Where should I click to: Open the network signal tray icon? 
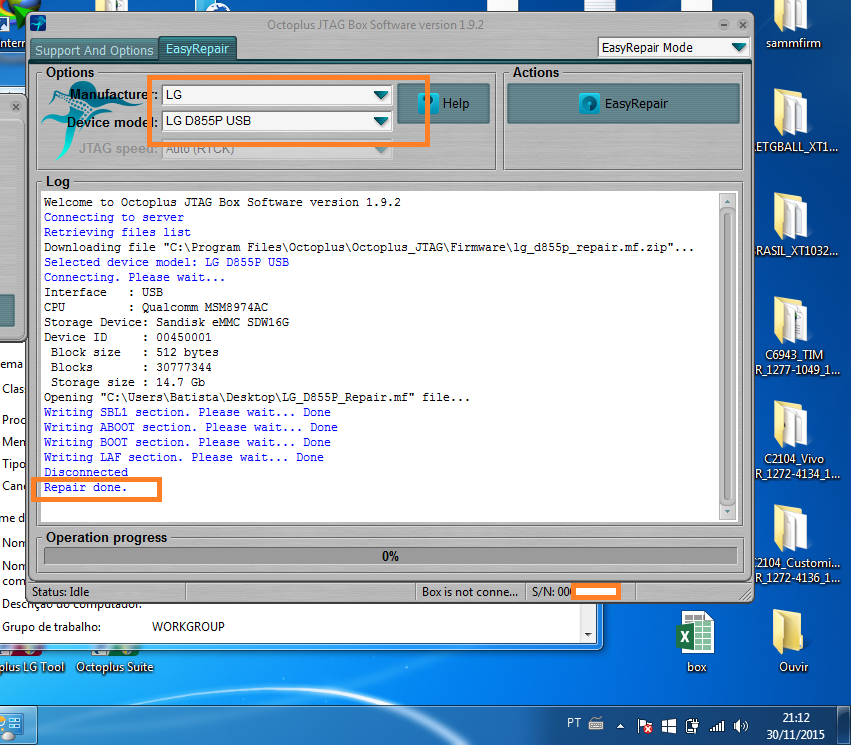pyautogui.click(x=717, y=725)
